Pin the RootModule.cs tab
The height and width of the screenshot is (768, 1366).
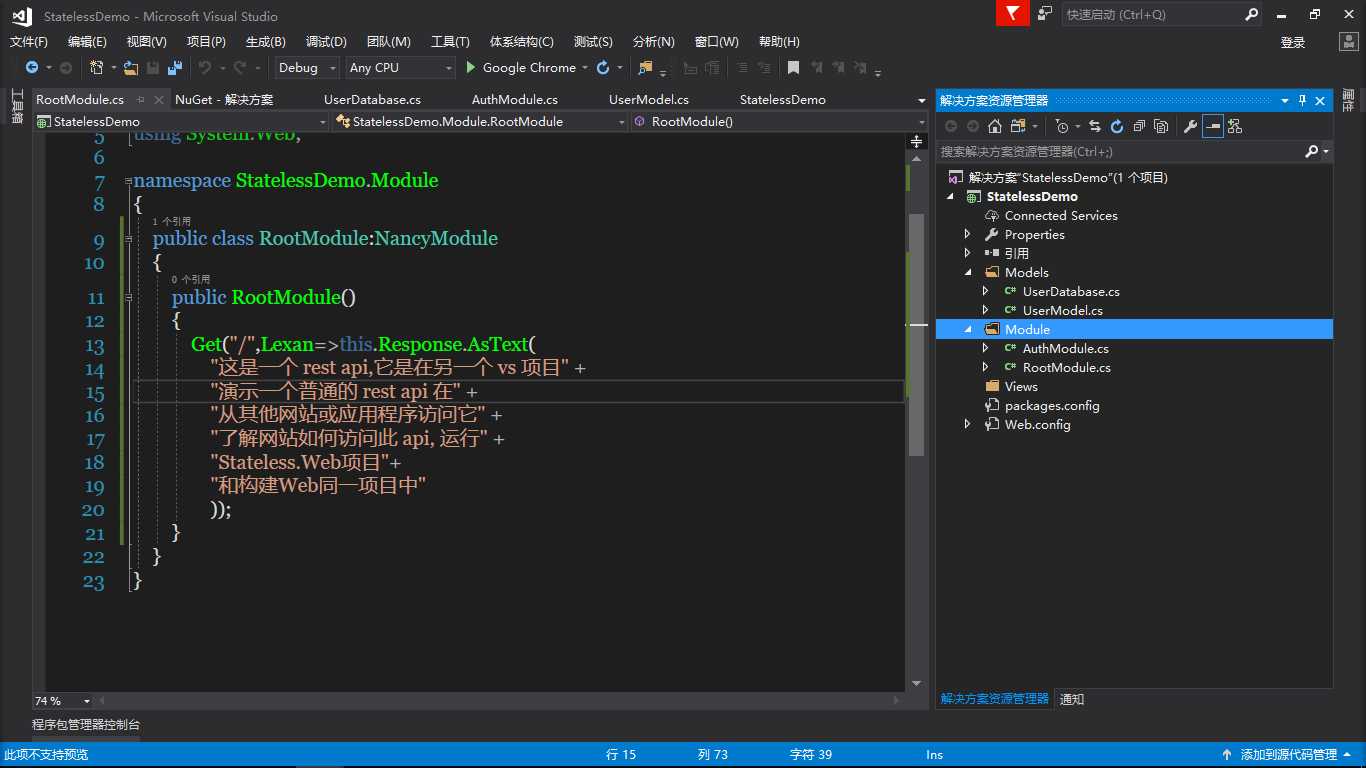tap(141, 100)
